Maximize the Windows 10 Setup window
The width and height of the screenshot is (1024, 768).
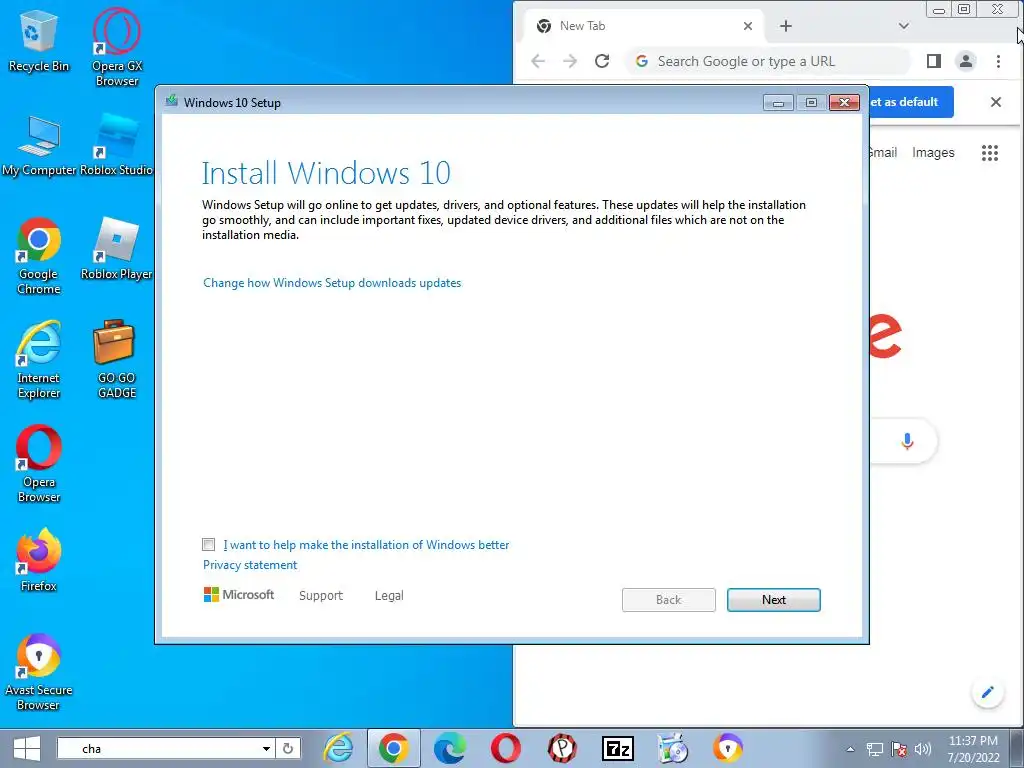coord(810,103)
